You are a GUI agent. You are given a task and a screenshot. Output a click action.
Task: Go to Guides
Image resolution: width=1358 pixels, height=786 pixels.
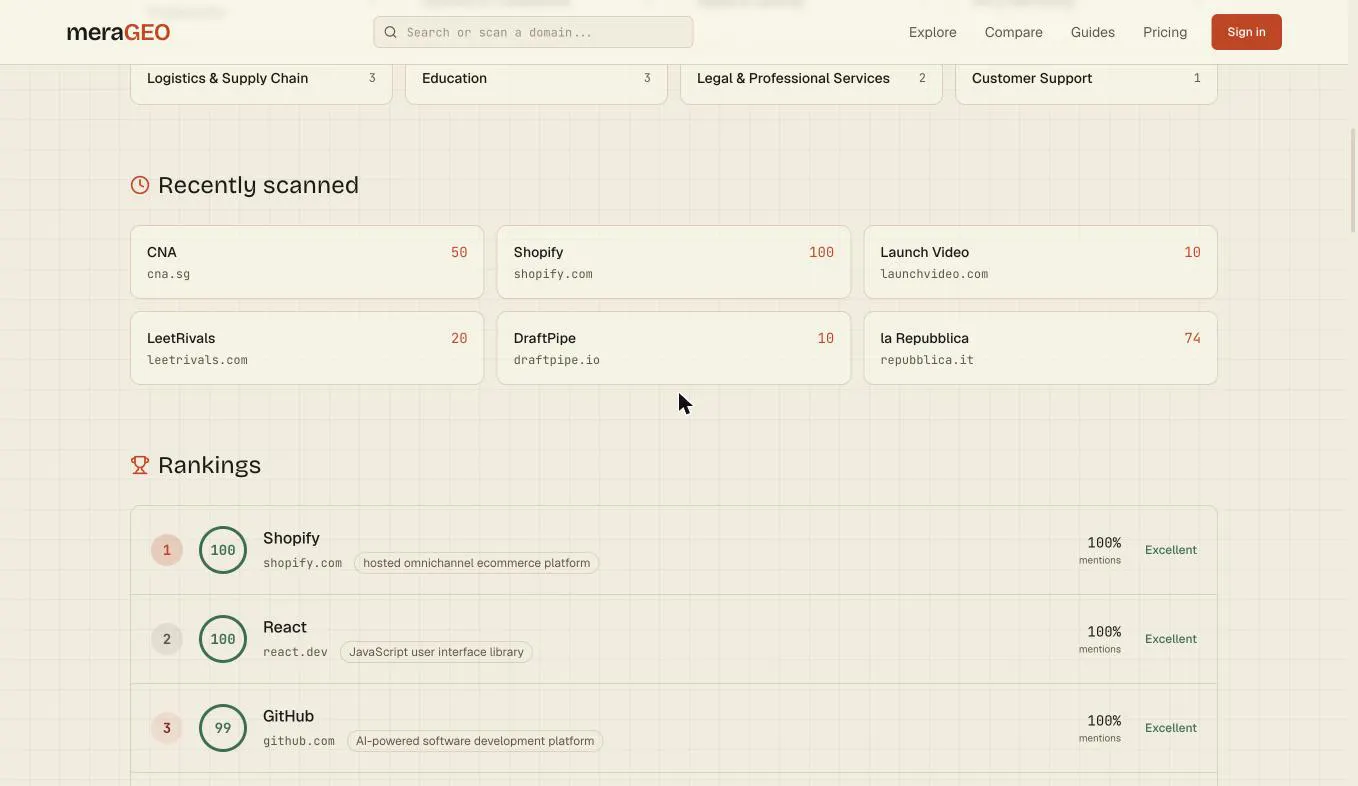pyautogui.click(x=1092, y=32)
